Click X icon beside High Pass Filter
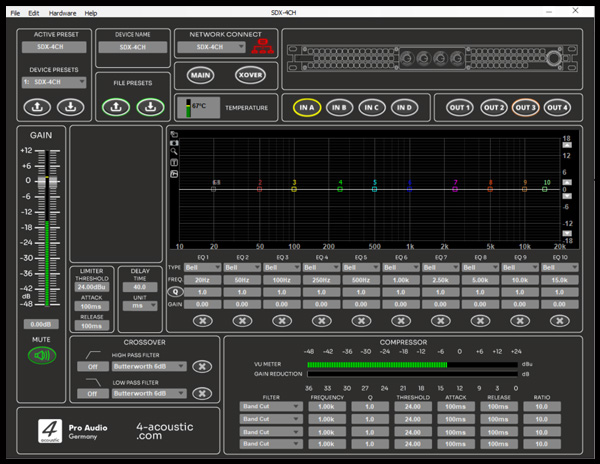 (202, 366)
